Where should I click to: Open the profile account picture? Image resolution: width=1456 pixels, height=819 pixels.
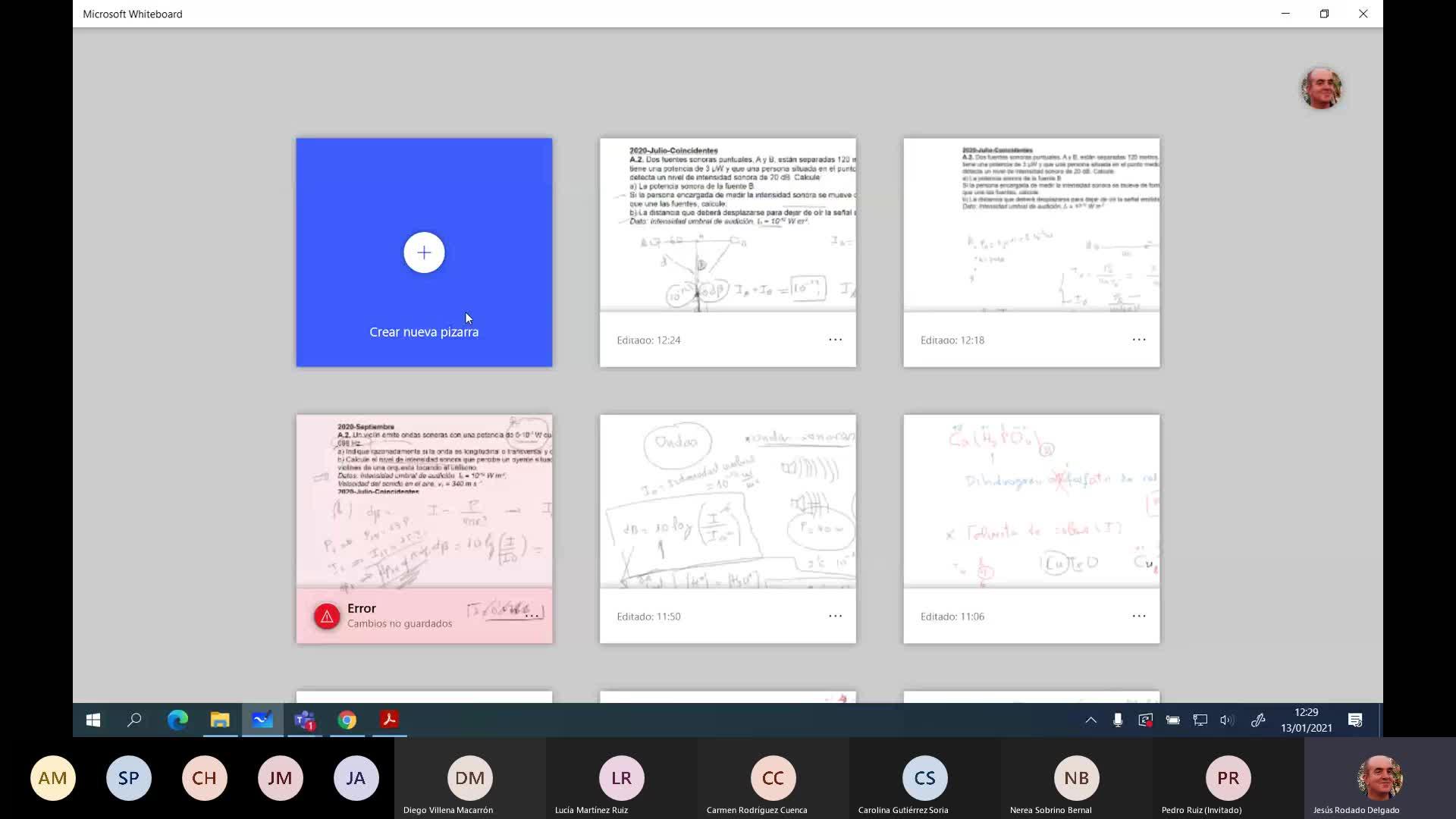point(1321,88)
